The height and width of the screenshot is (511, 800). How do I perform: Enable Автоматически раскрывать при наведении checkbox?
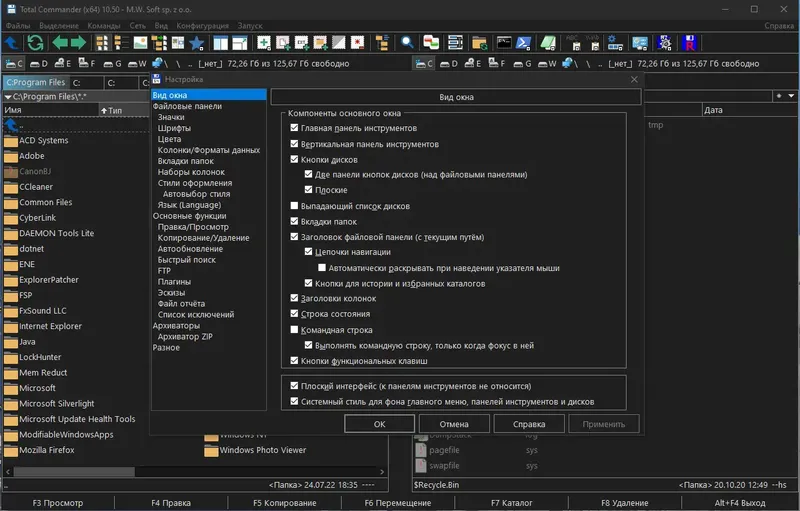coord(322,267)
